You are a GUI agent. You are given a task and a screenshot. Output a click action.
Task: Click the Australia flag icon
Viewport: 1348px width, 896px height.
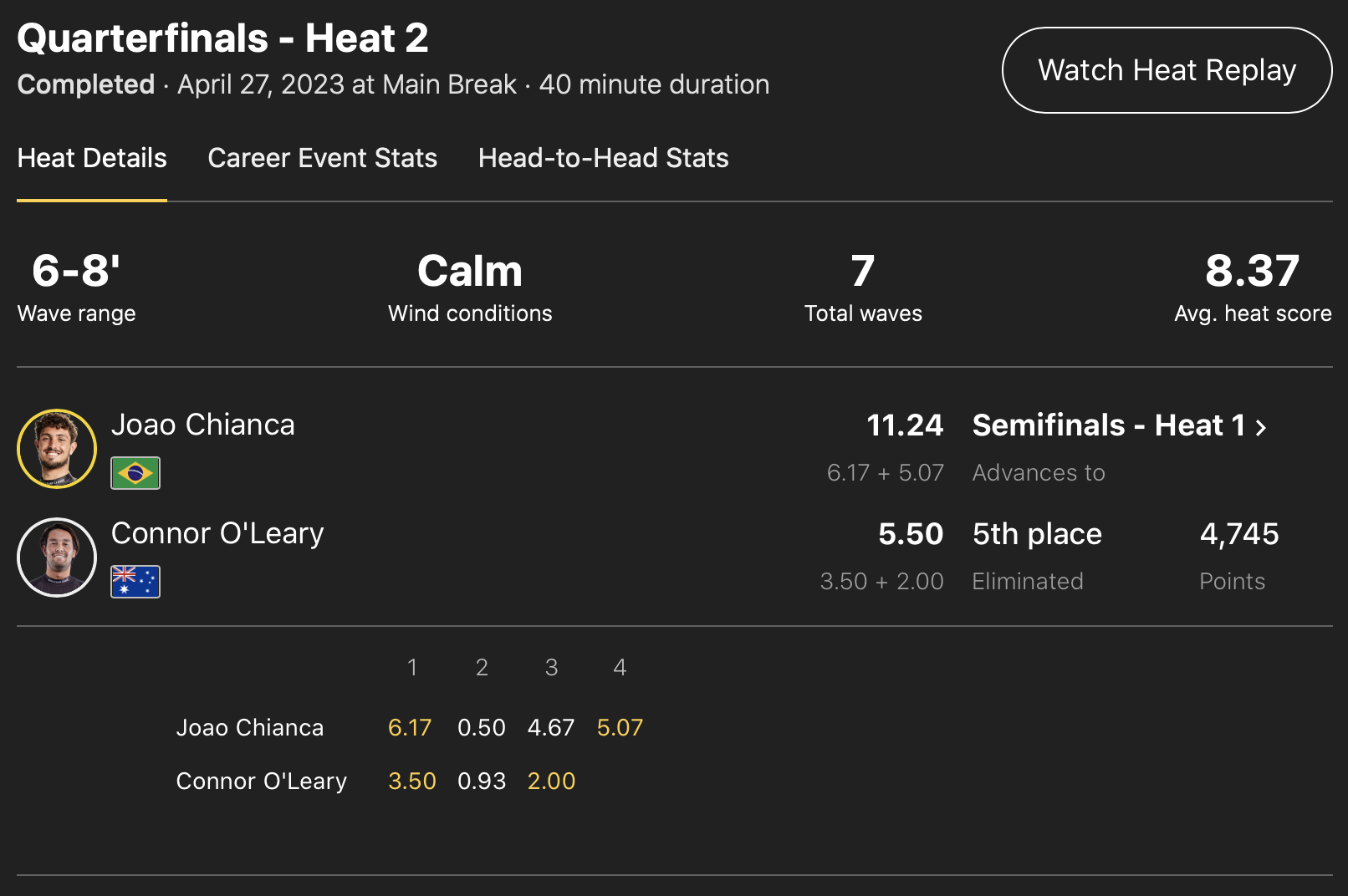point(135,582)
